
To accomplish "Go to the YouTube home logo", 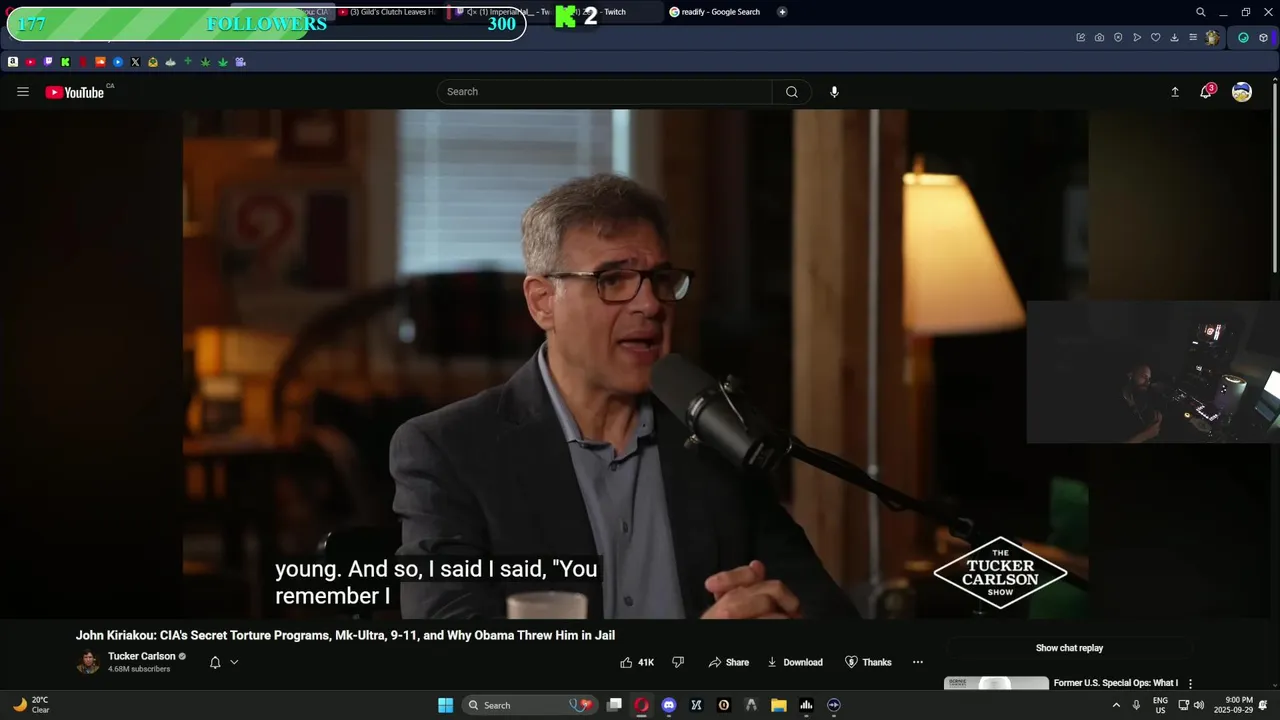I will point(75,92).
